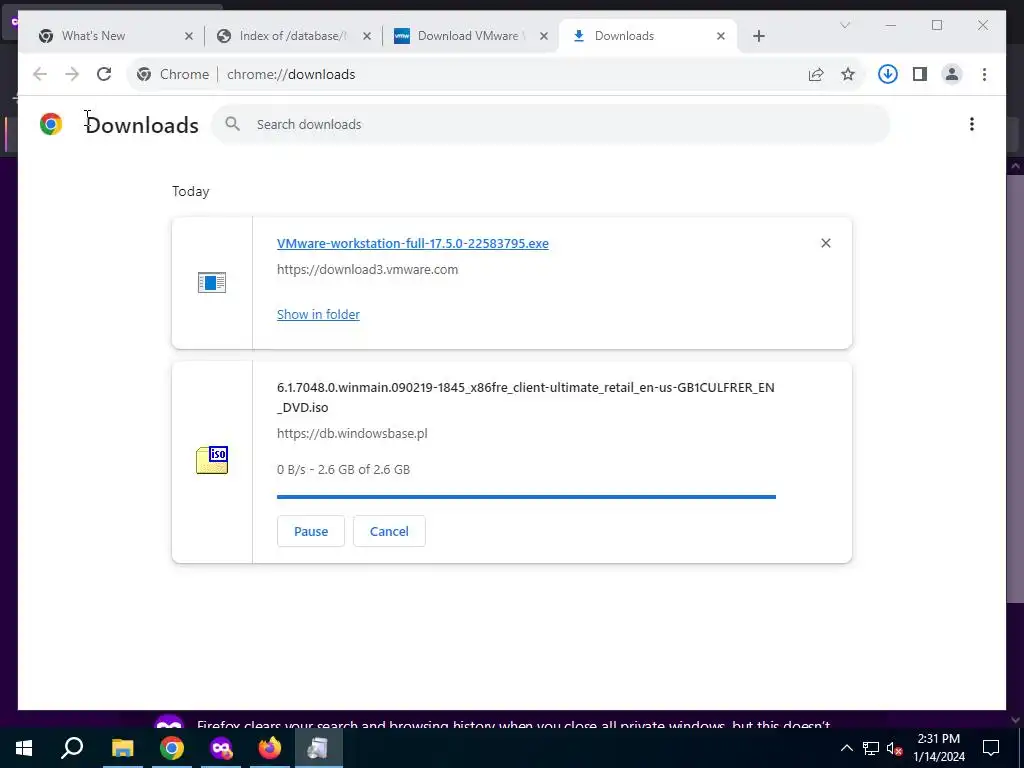
Task: Switch to the Index of /database tab
Action: [293, 36]
